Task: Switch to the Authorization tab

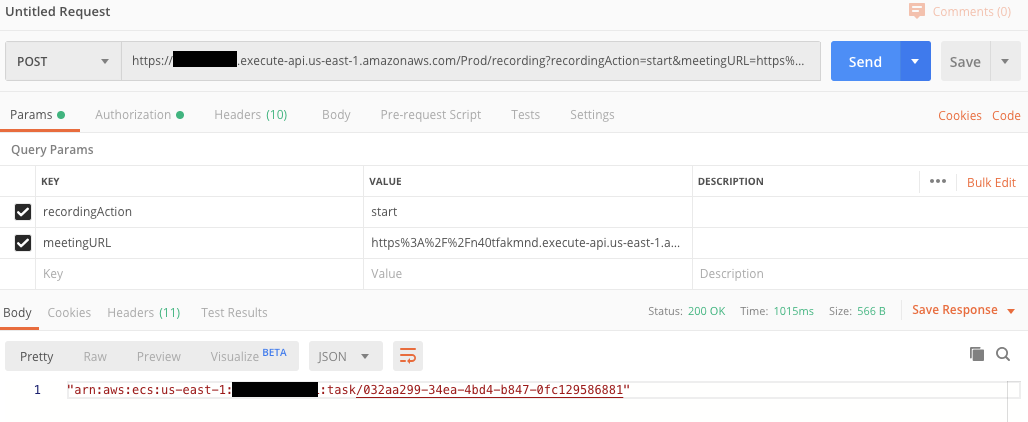Action: point(139,115)
